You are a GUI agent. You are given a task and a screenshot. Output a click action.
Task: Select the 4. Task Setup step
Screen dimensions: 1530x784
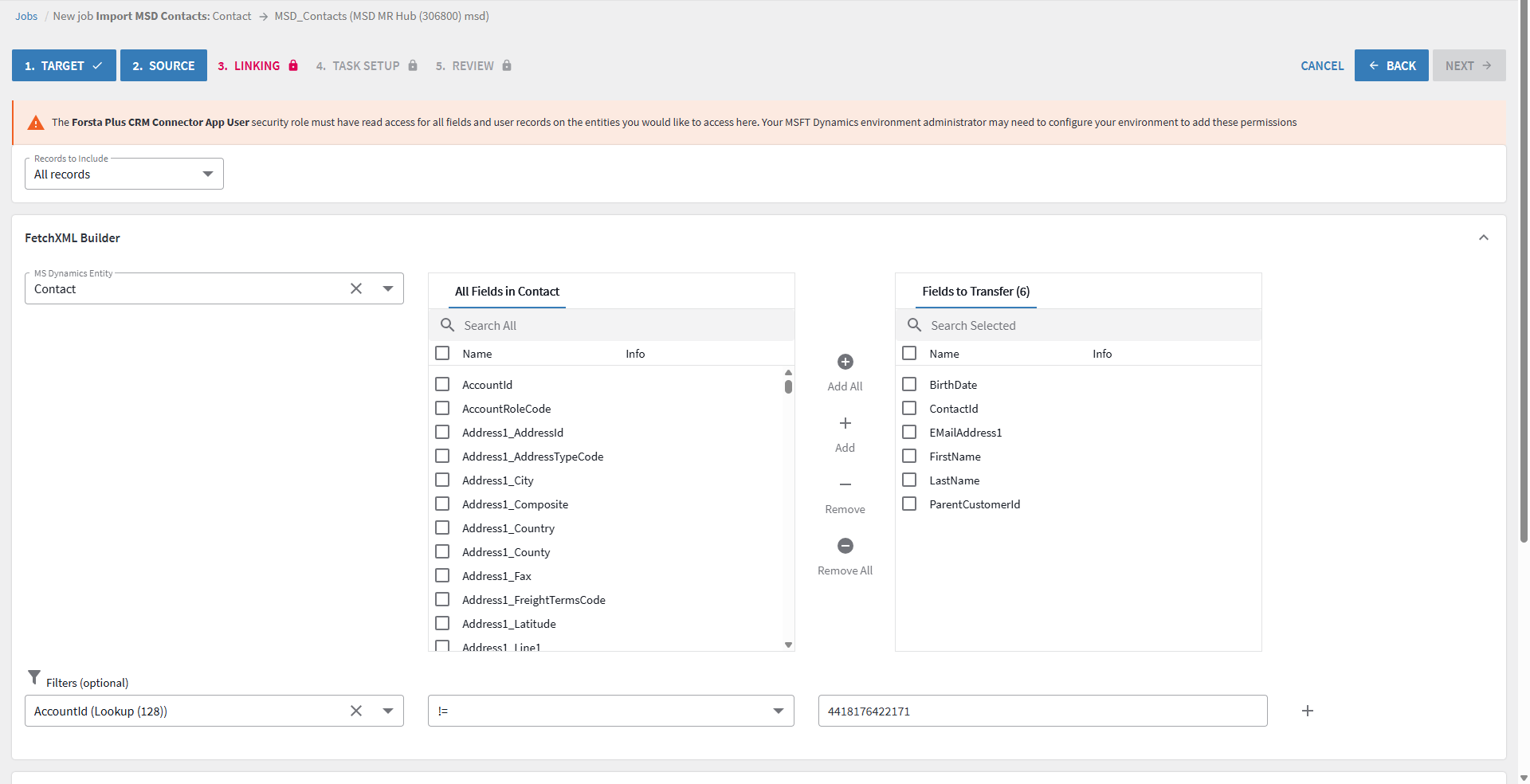[367, 65]
